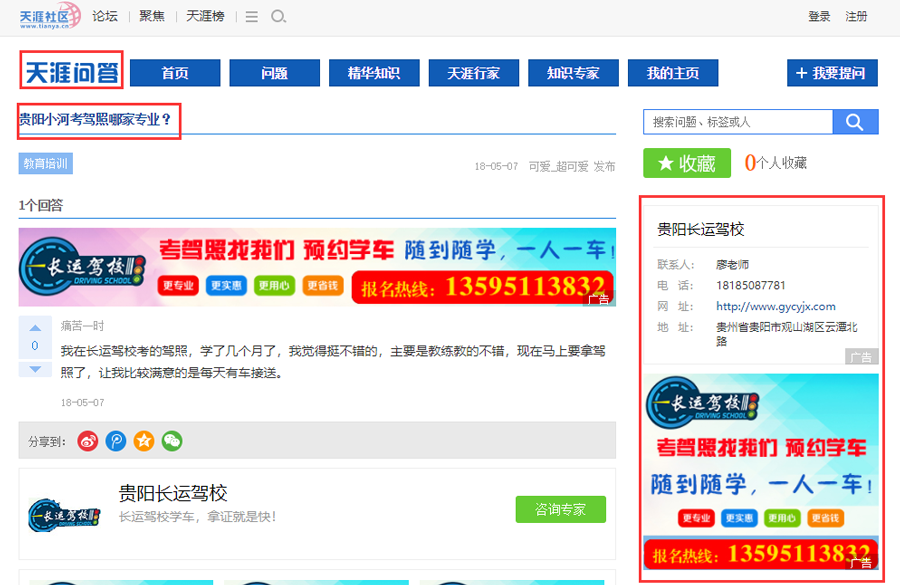This screenshot has height=585, width=900.
Task: Click the 0个人收藏 count text
Action: (x=775, y=163)
